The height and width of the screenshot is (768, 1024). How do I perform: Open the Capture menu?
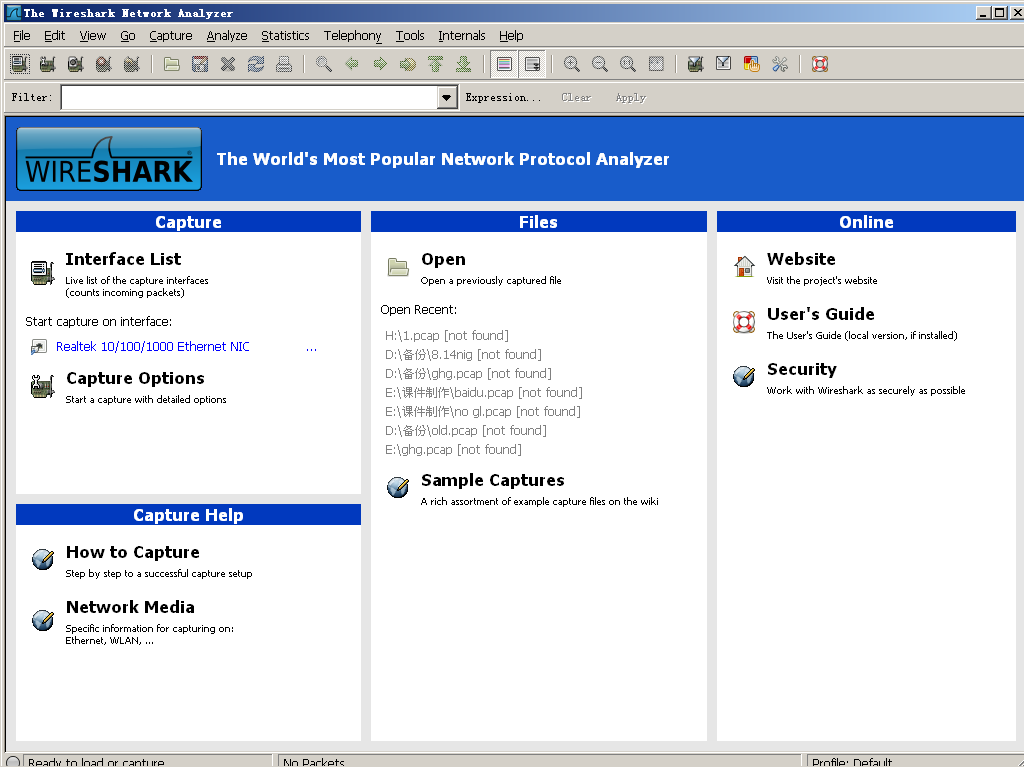pos(171,36)
